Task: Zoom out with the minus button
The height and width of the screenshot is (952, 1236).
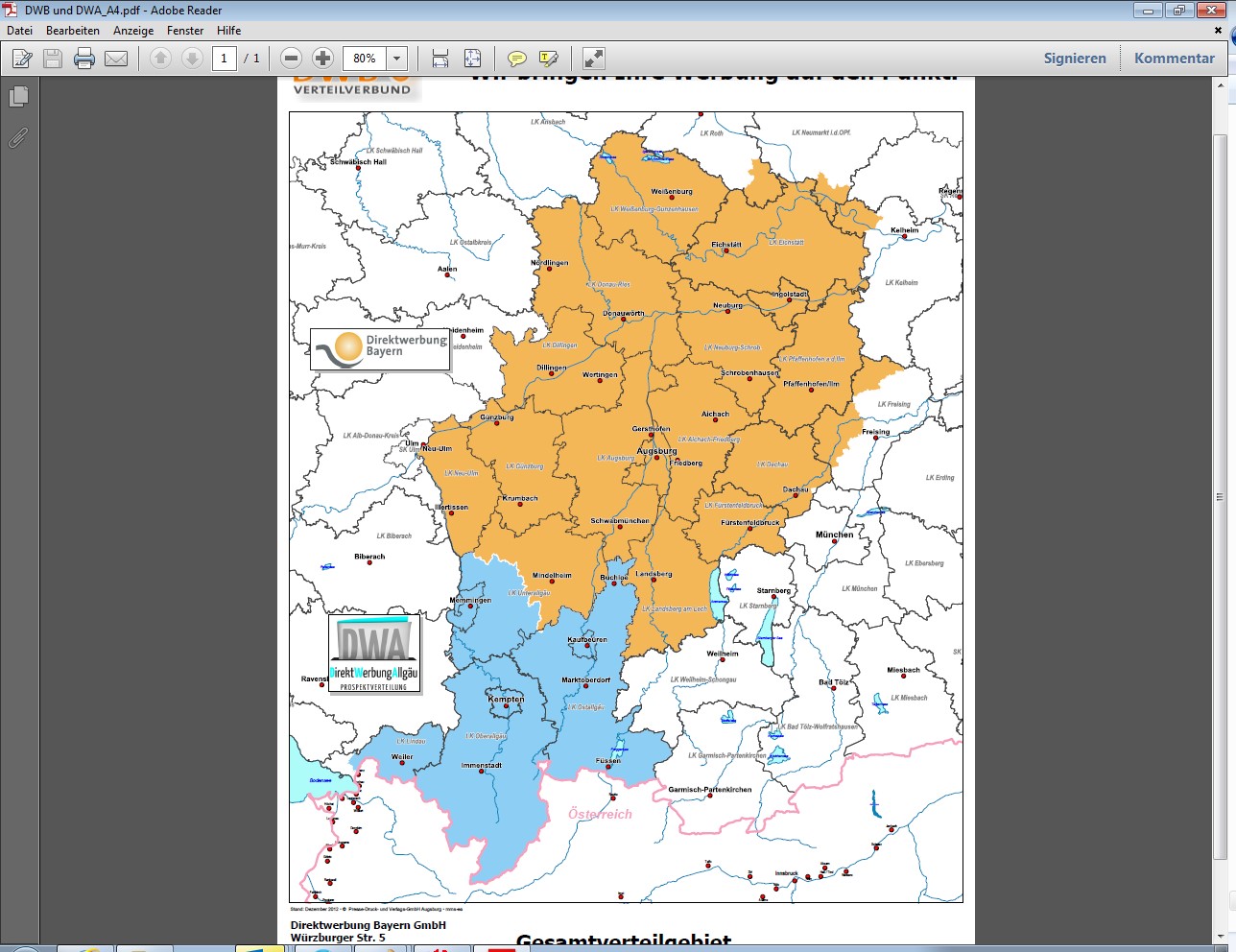Action: click(292, 59)
